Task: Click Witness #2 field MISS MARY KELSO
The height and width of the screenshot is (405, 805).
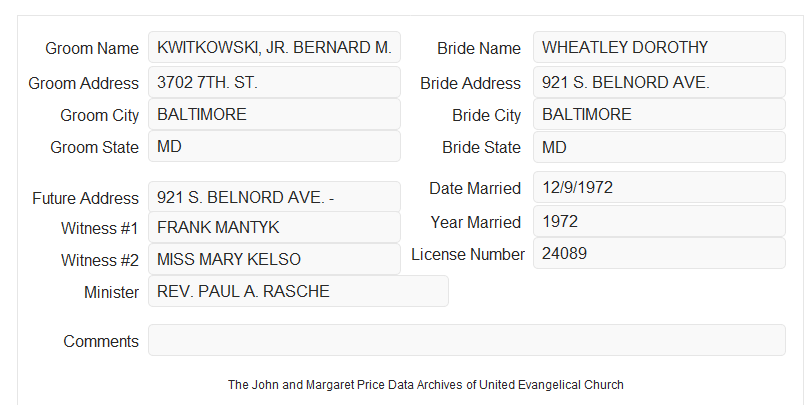Action: pyautogui.click(x=274, y=259)
